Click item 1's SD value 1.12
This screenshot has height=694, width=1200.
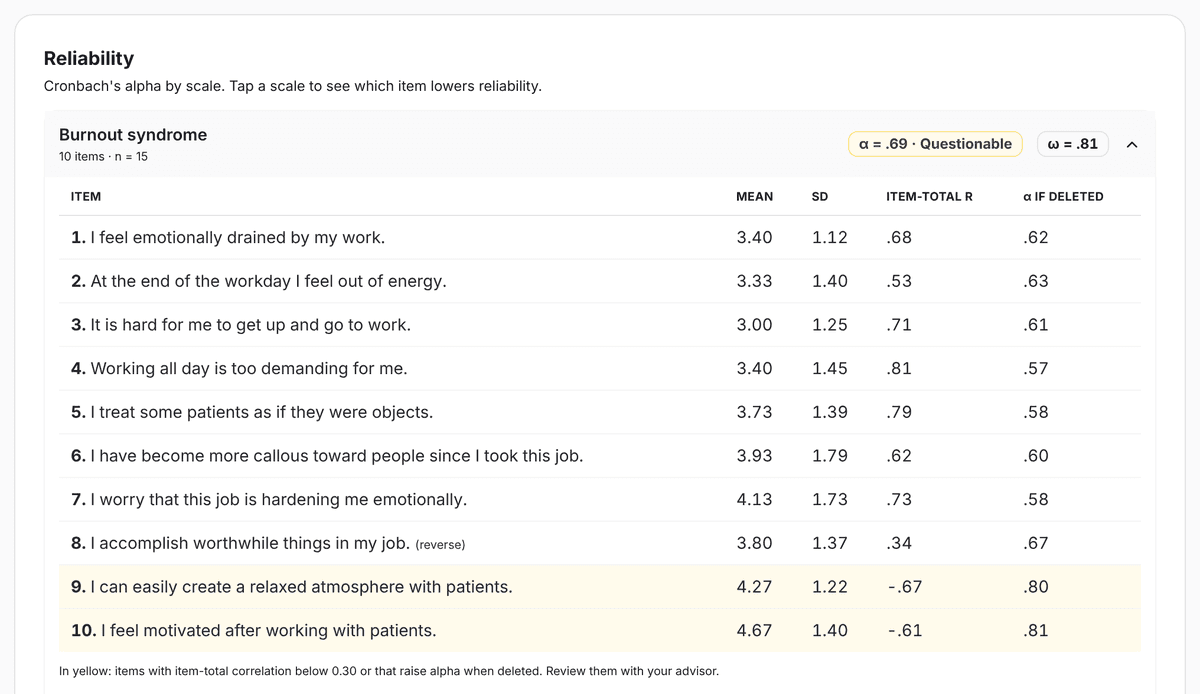[x=829, y=238]
